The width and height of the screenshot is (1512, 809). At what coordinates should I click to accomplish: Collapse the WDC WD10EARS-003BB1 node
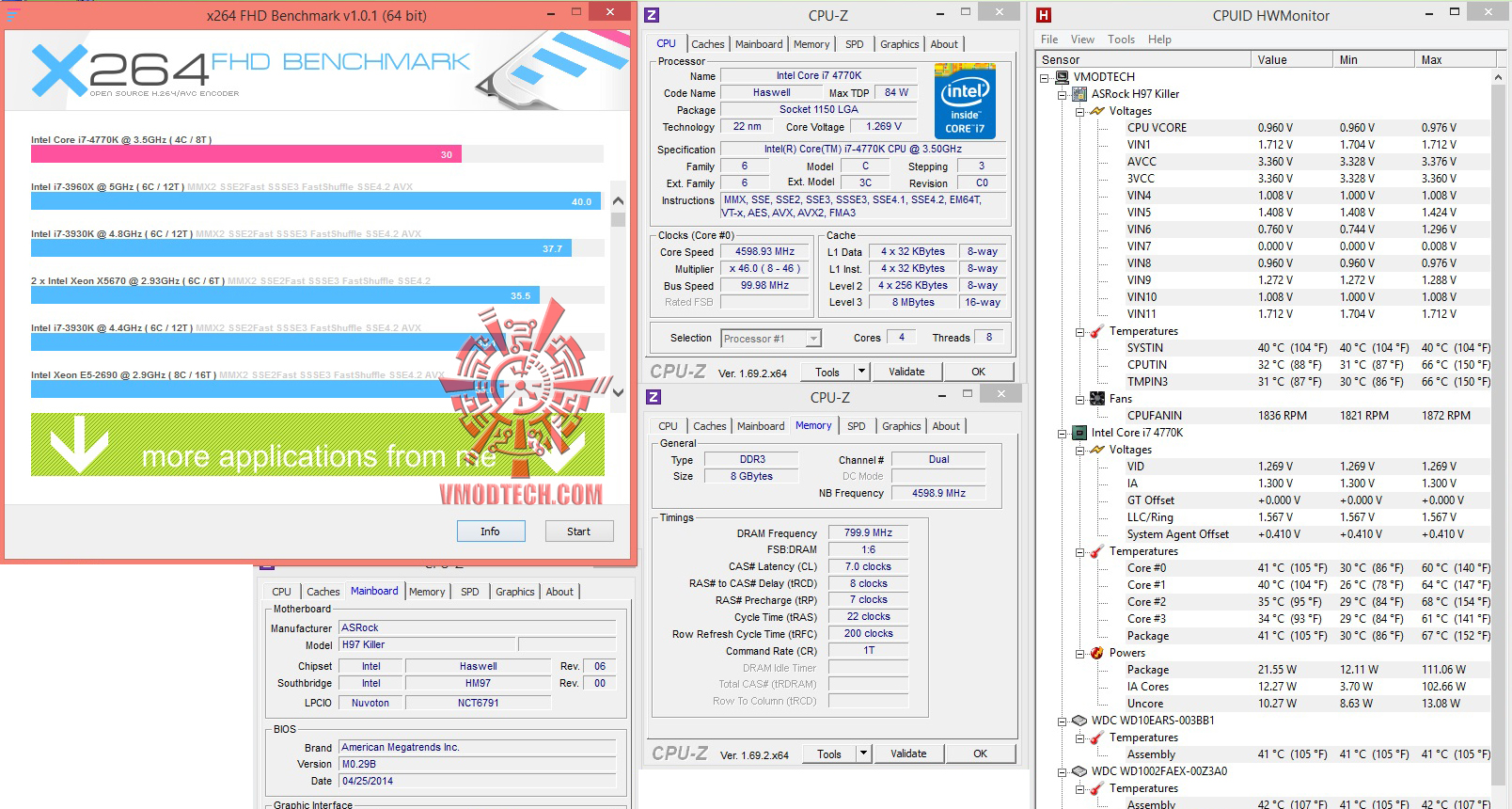pyautogui.click(x=1063, y=722)
